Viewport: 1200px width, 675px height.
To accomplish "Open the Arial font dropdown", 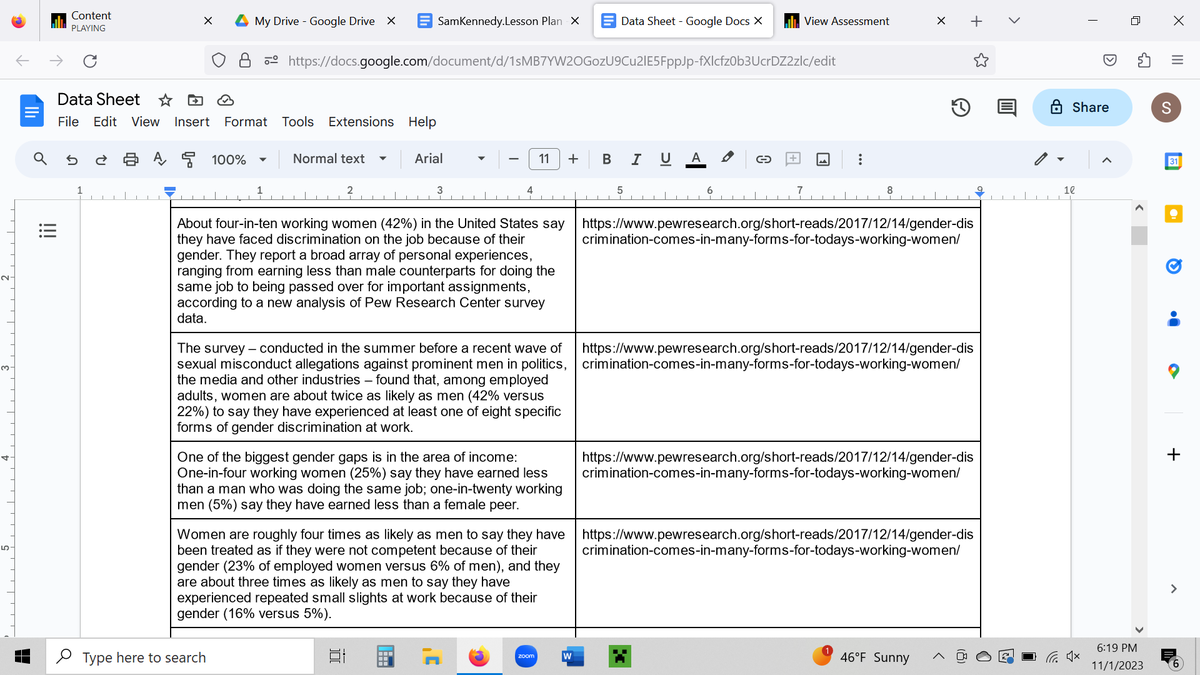I will click(x=450, y=158).
